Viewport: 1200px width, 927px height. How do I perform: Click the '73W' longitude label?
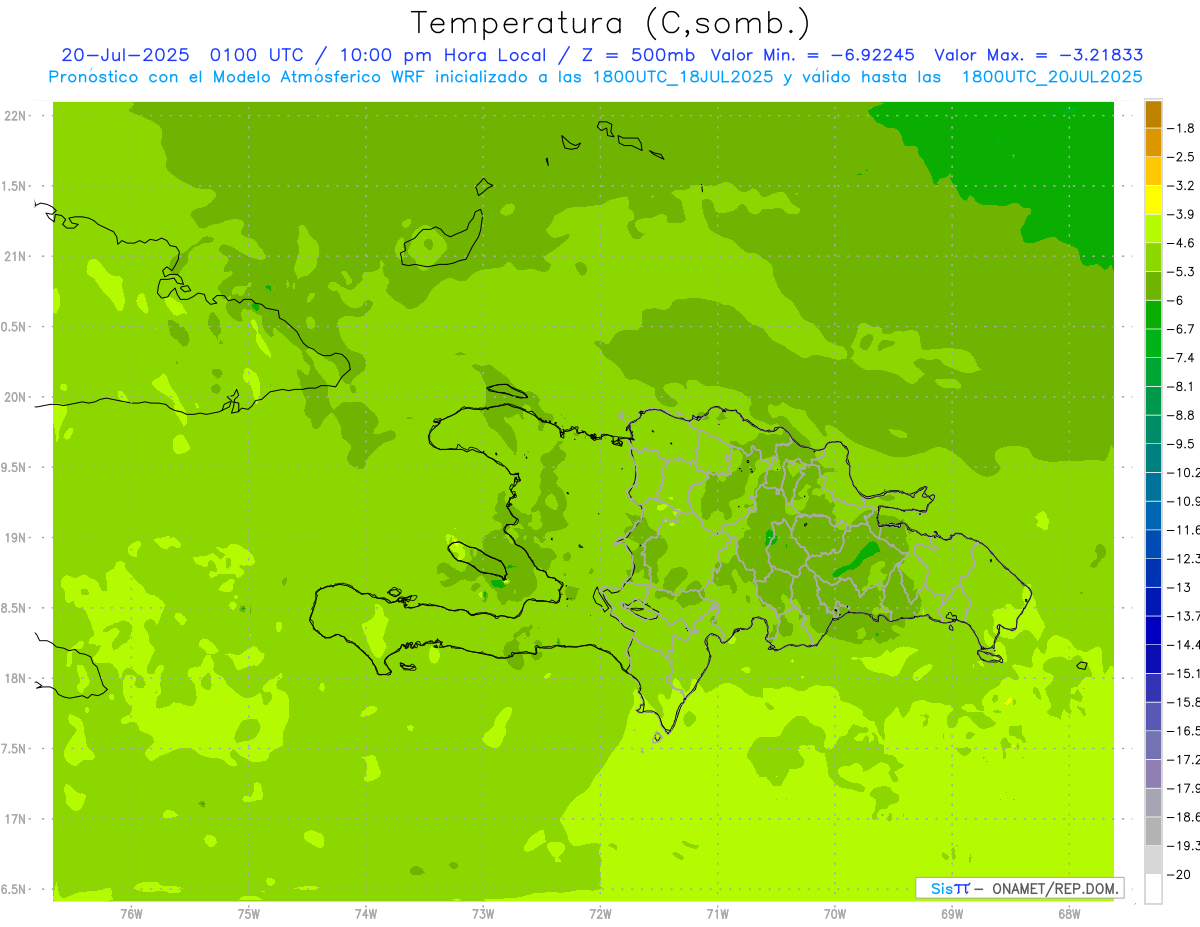[x=483, y=913]
